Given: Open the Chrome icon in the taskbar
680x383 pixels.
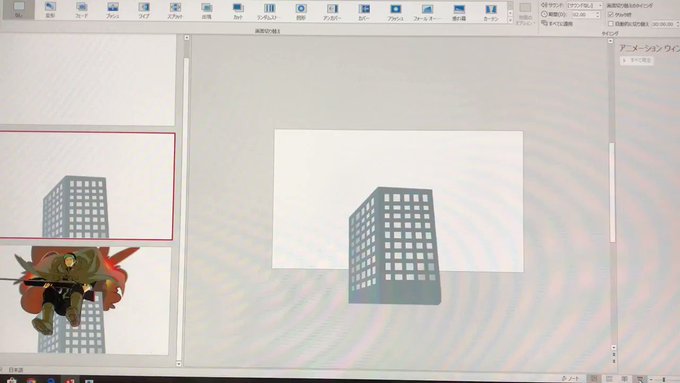Looking at the screenshot, I should [x=31, y=380].
